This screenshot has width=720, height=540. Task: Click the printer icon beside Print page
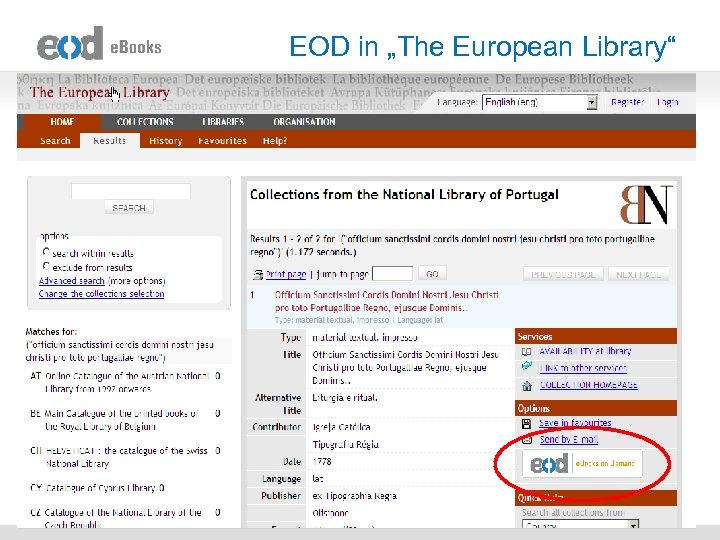258,275
